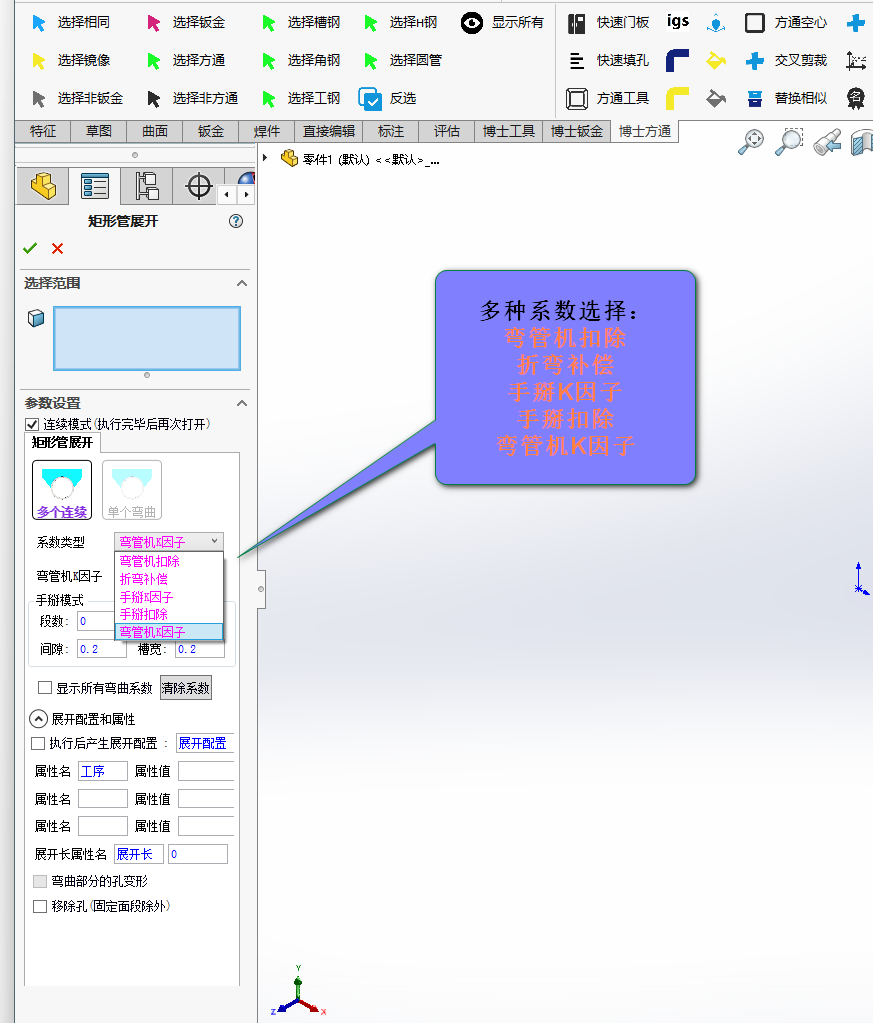Open the 系数类型 dropdown
This screenshot has height=1023, width=873.
coord(168,541)
